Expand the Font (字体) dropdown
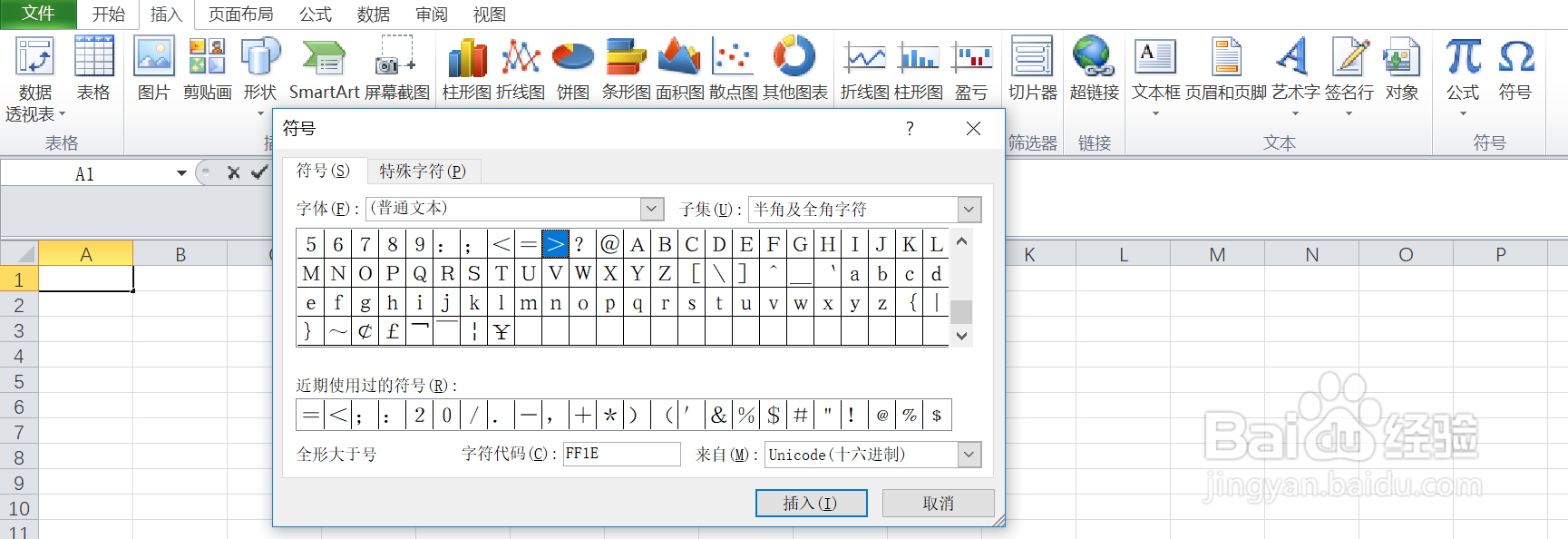Image resolution: width=1568 pixels, height=539 pixels. (652, 209)
